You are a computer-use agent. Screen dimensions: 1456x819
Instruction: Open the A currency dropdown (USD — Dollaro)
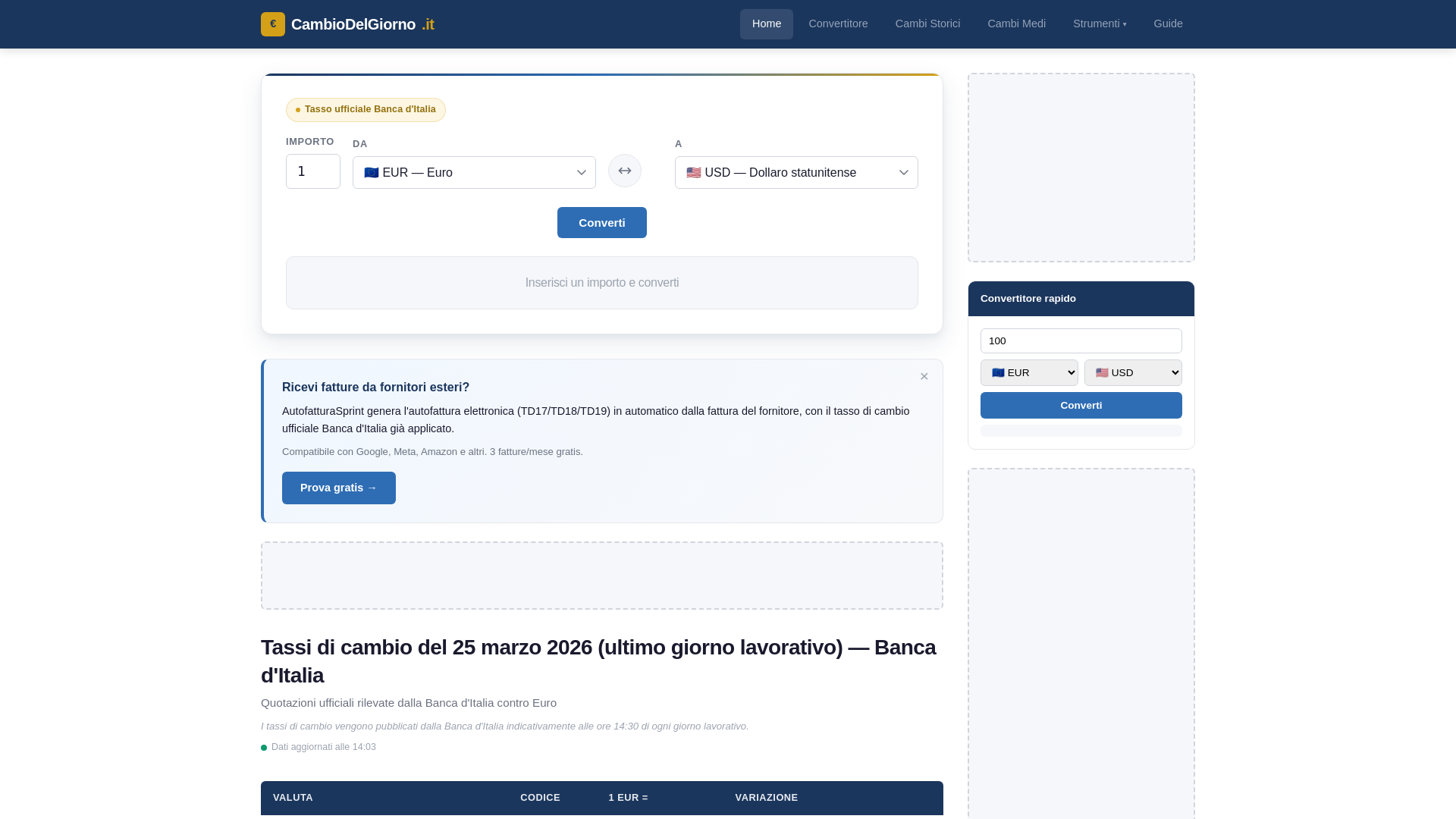796,173
